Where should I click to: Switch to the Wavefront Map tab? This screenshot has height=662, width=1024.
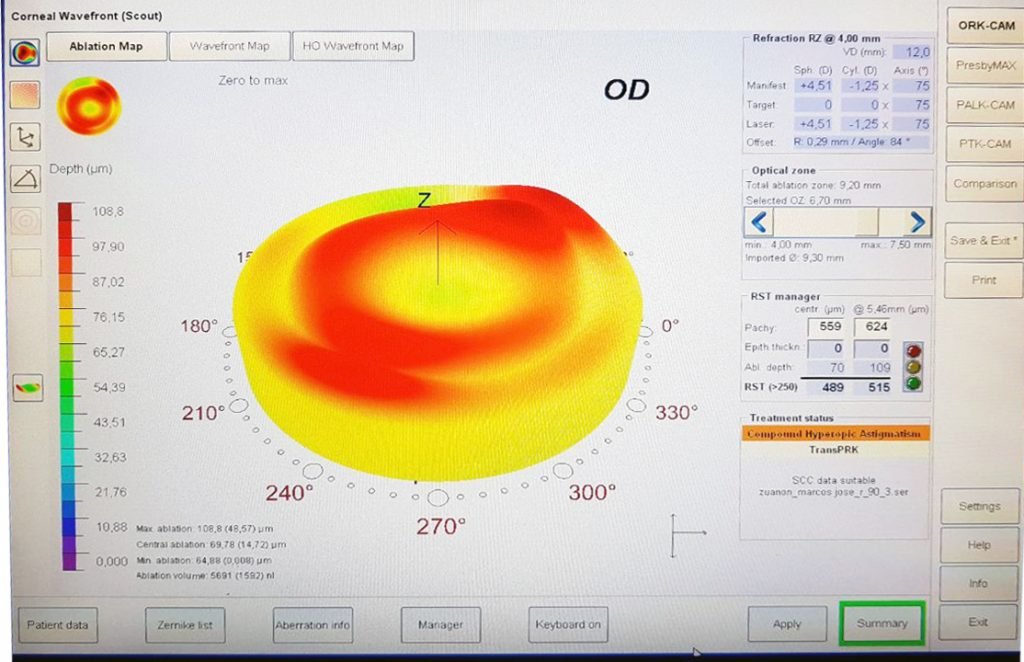click(x=230, y=46)
